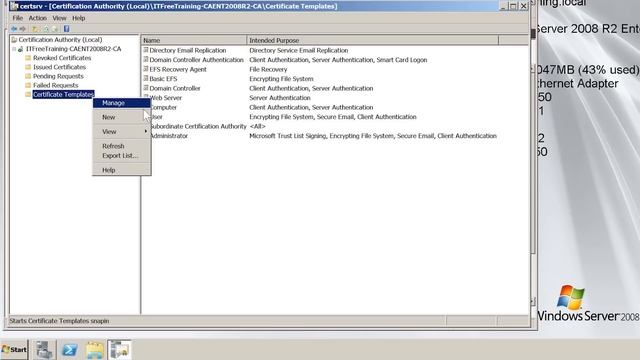Screen dimensions: 640x360
Task: Click status bar text 'Starts Certificate Templates snapin'
Action: pyautogui.click(x=59, y=321)
